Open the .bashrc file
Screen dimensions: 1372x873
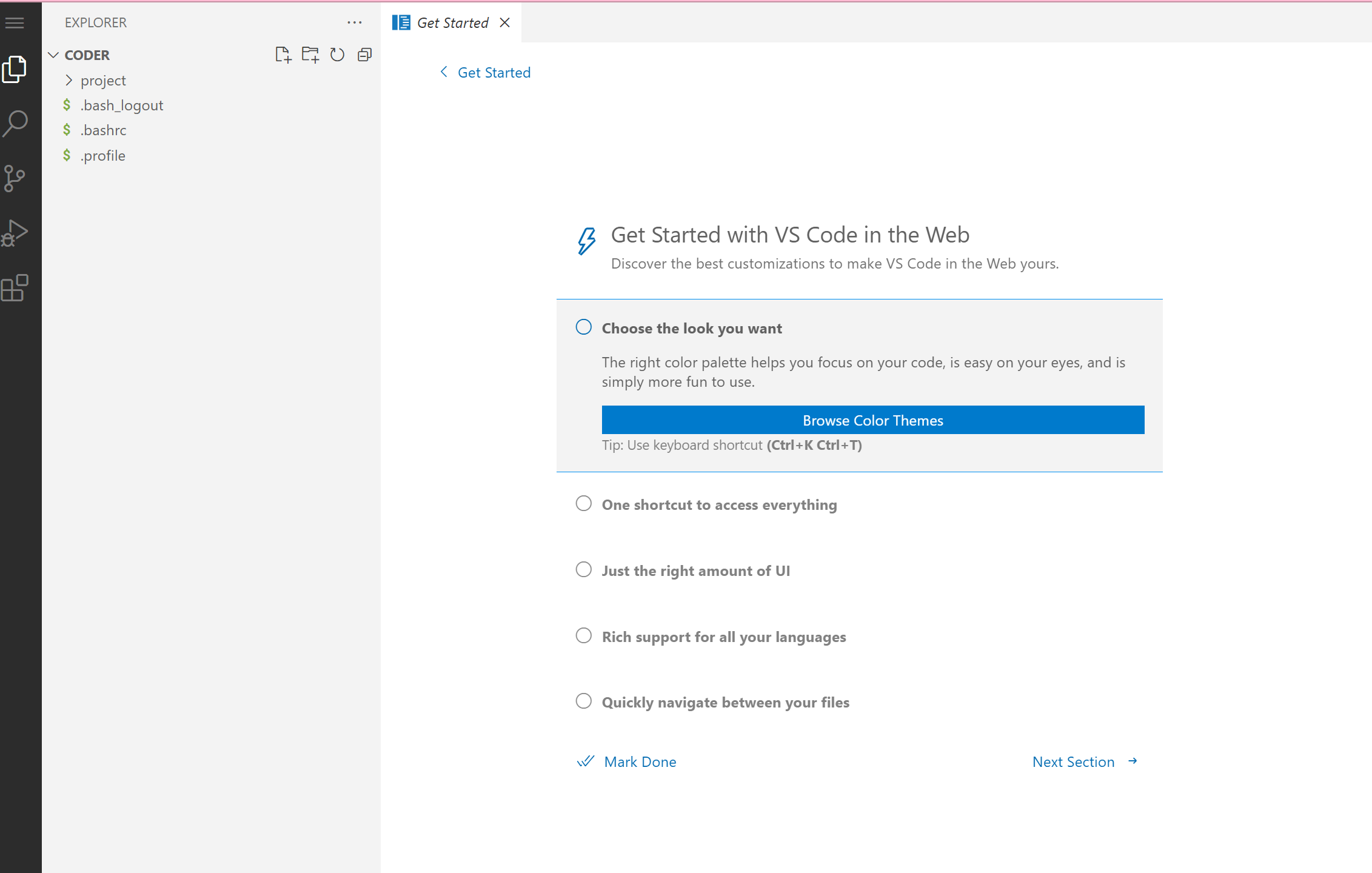click(x=103, y=130)
